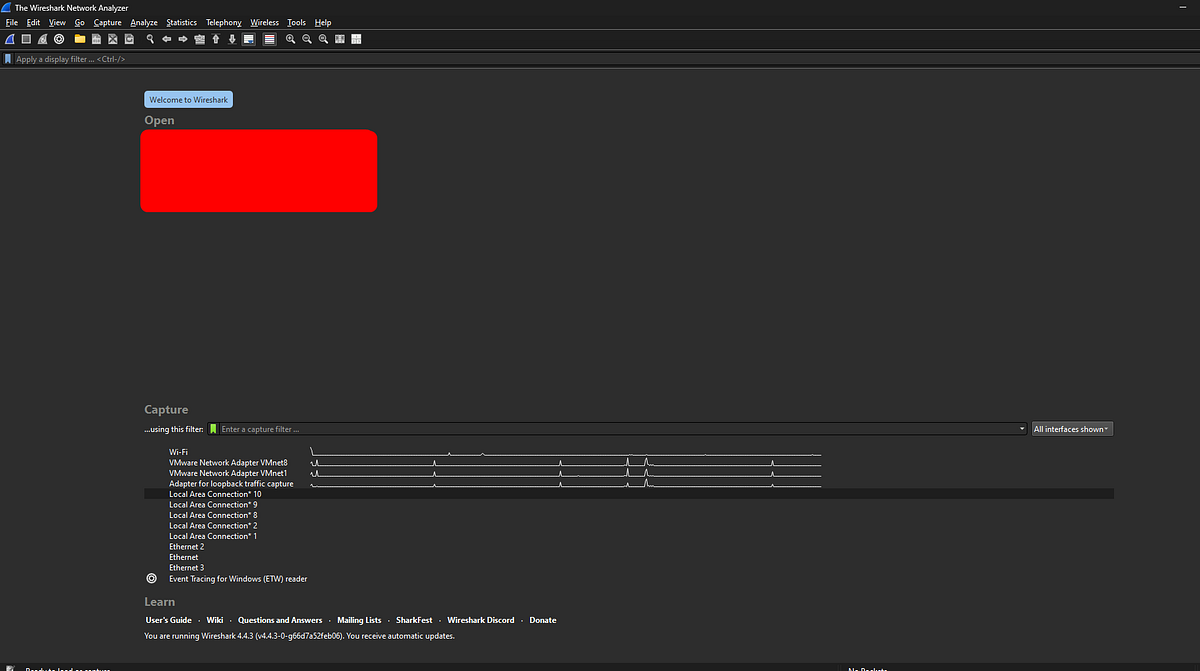The image size is (1200, 671).
Task: Open capture options via the gear icon
Action: [x=59, y=39]
